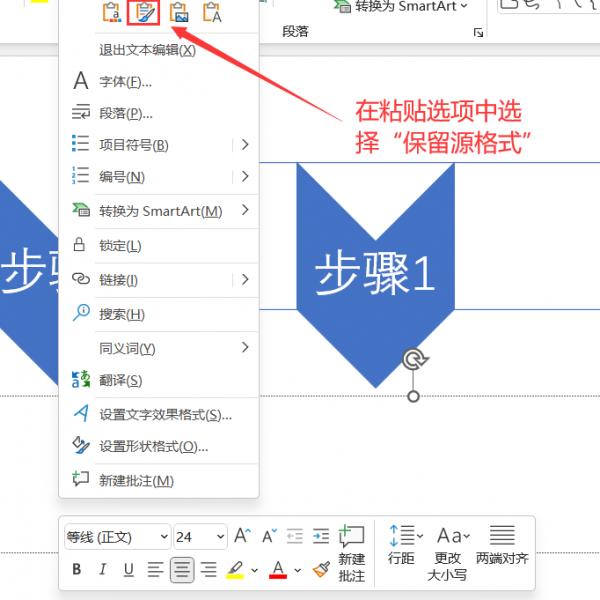Click the lock icon beside 锁定(L)
The width and height of the screenshot is (600, 600).
79,244
